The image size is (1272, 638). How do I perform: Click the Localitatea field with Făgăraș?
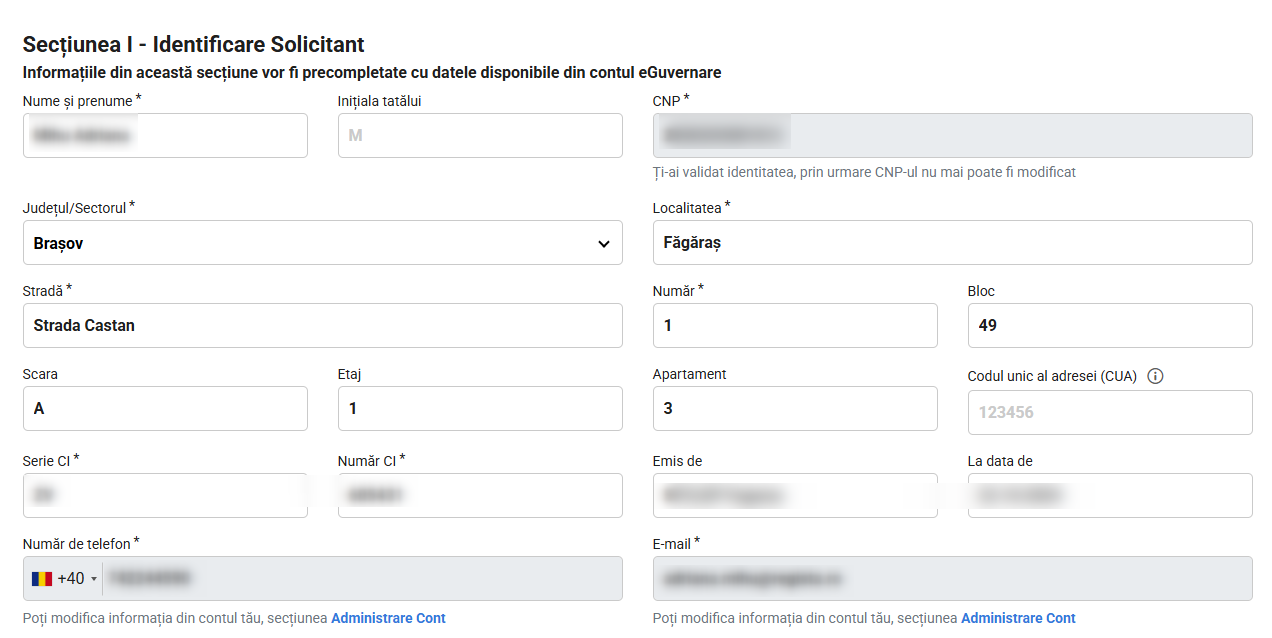click(x=952, y=243)
